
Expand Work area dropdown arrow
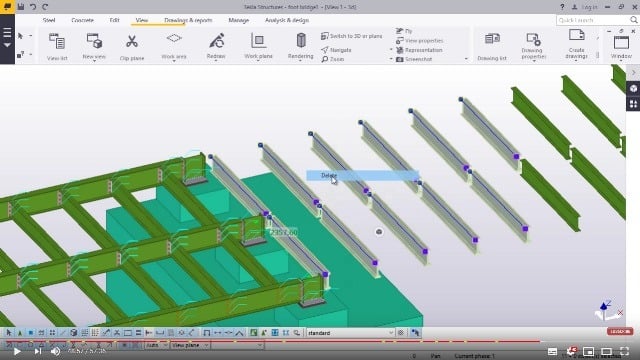tap(174, 61)
